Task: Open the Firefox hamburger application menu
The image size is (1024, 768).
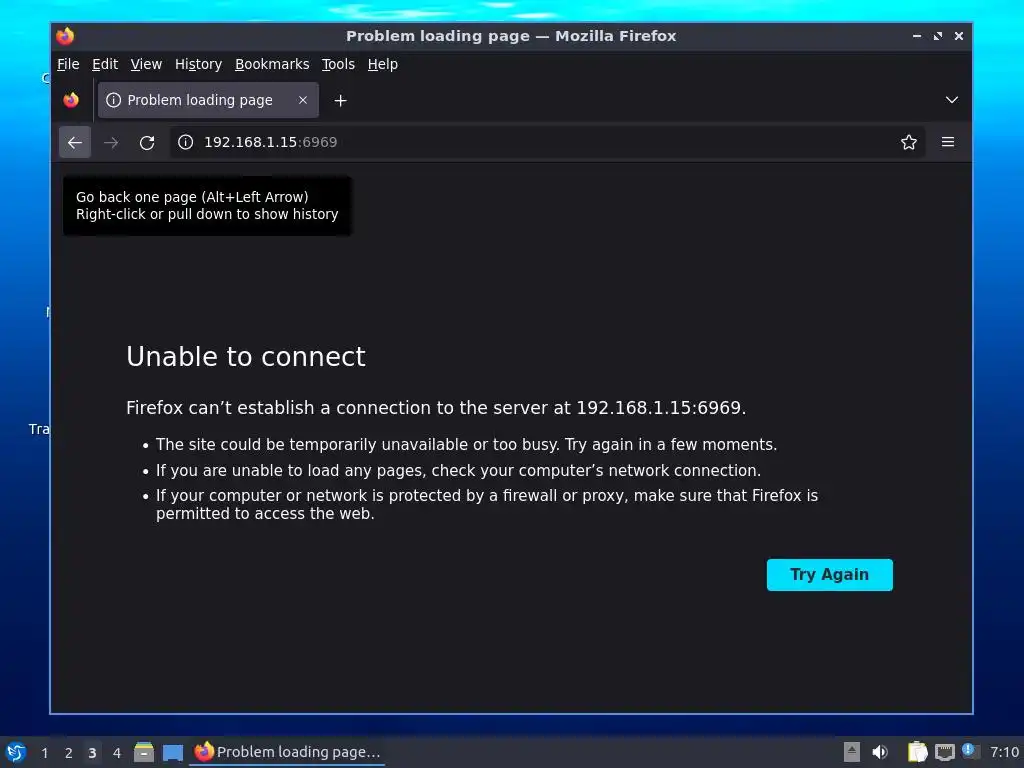Action: pyautogui.click(x=948, y=142)
